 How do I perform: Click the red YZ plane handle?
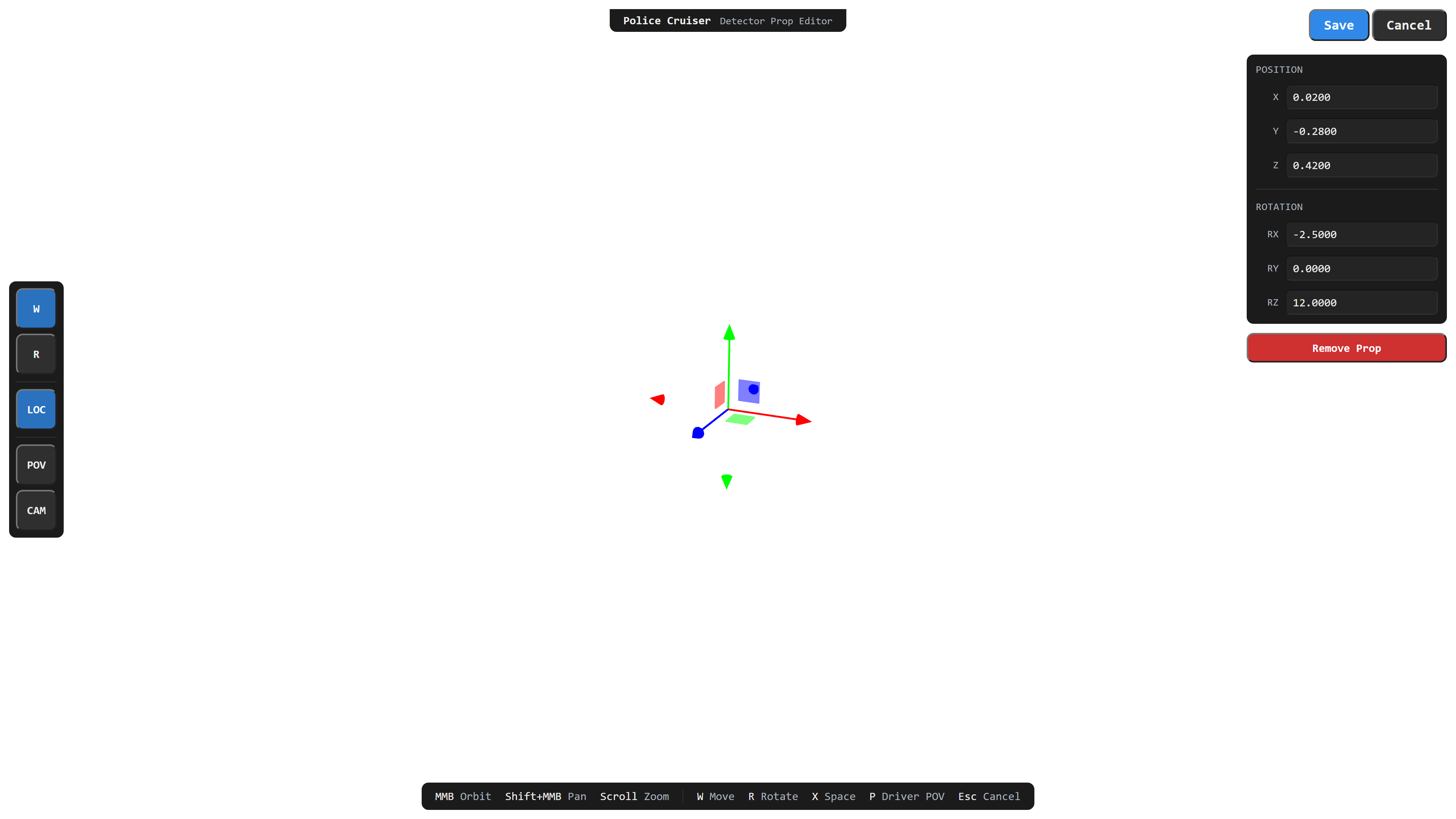coord(720,394)
